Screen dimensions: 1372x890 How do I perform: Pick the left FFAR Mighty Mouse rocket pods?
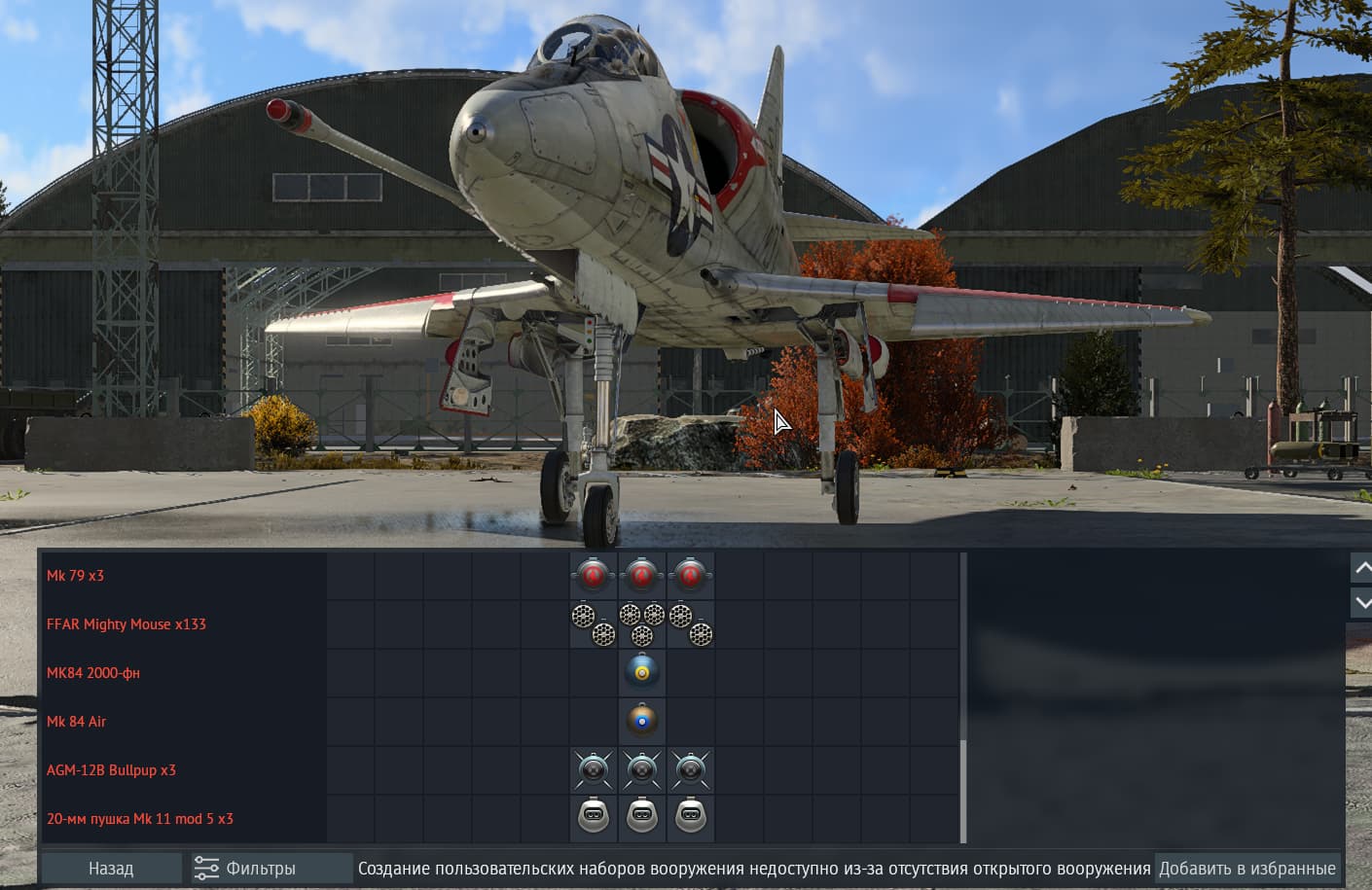click(x=594, y=624)
